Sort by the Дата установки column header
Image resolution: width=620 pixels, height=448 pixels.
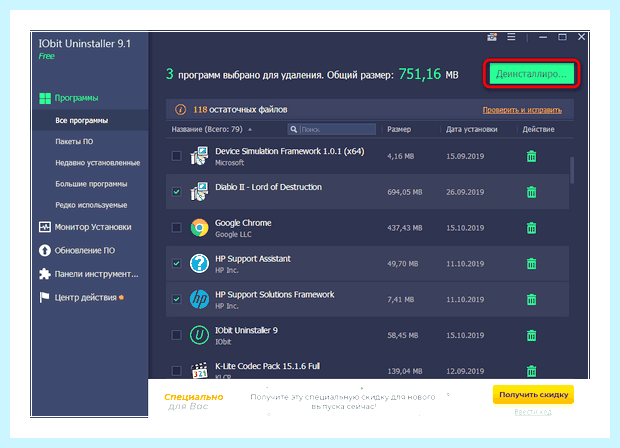(472, 129)
